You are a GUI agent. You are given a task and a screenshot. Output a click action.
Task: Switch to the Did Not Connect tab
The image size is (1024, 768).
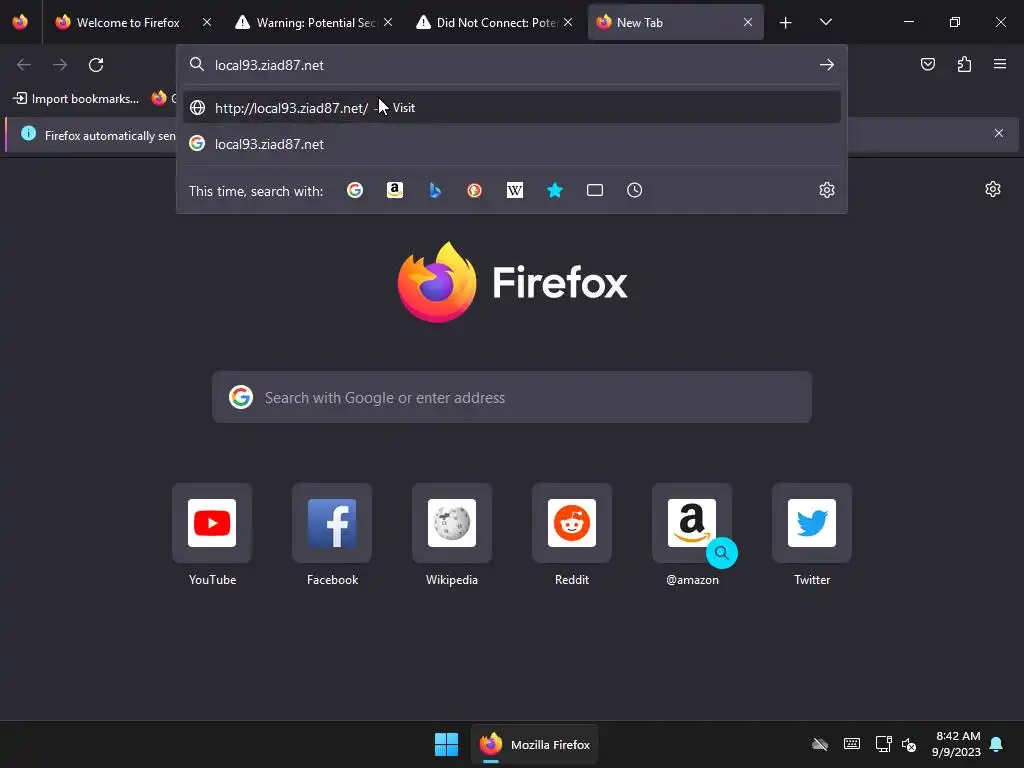click(487, 22)
